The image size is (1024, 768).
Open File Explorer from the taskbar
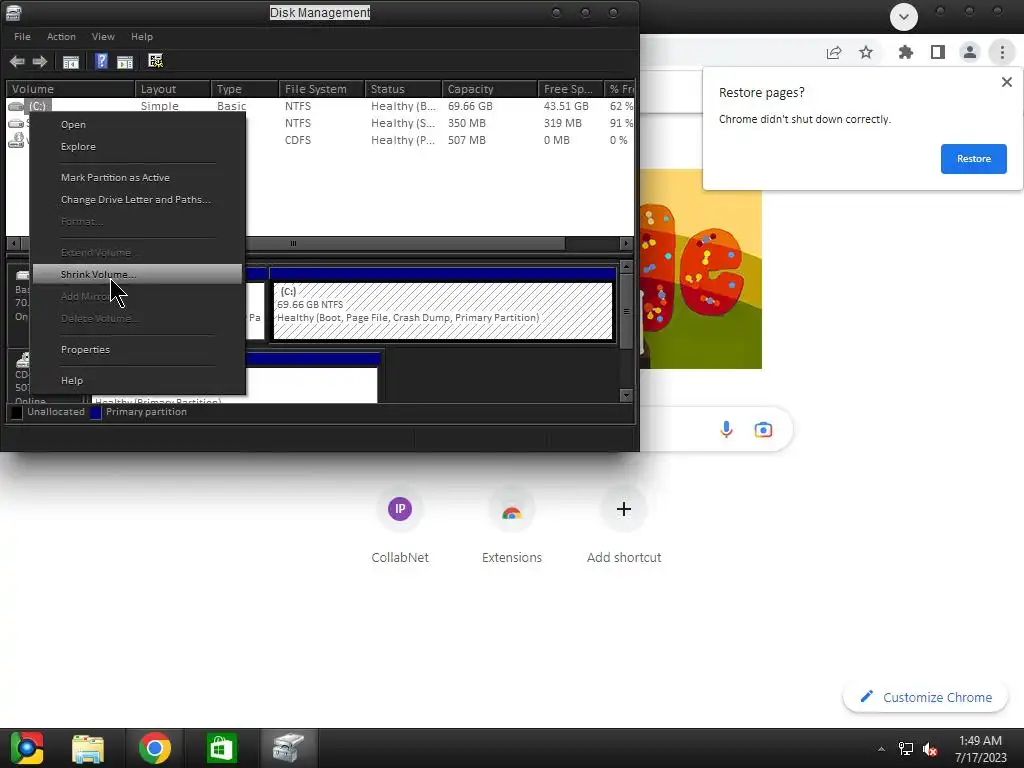[x=88, y=748]
